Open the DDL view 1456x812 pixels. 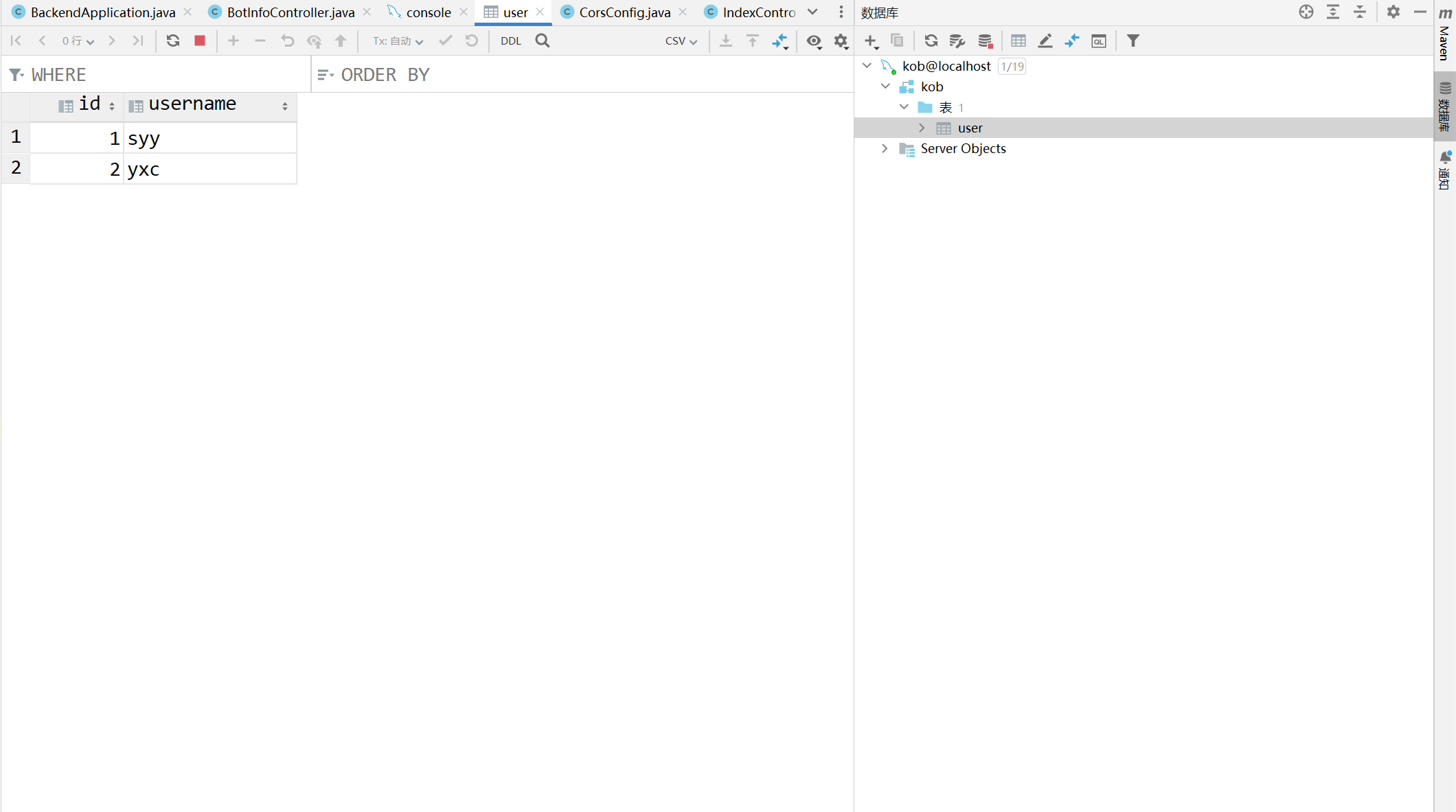(511, 41)
